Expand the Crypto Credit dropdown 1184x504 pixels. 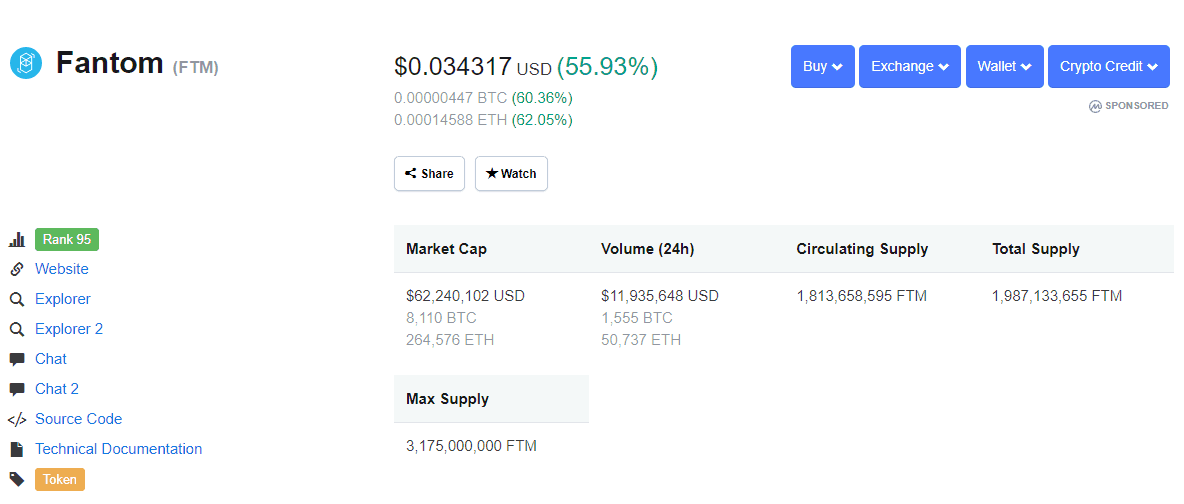tap(1108, 67)
